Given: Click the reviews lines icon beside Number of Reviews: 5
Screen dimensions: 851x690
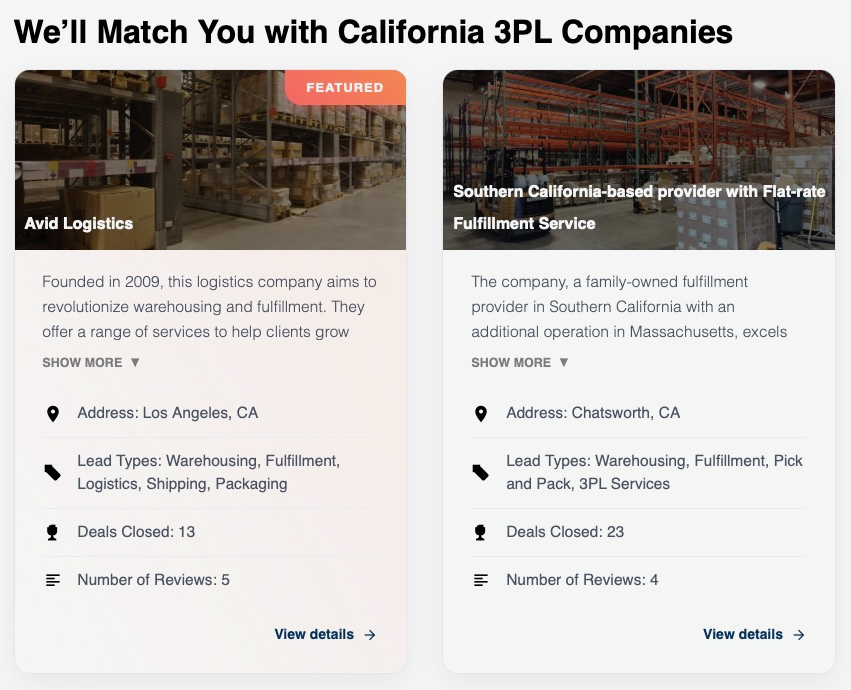Looking at the screenshot, I should coord(53,580).
